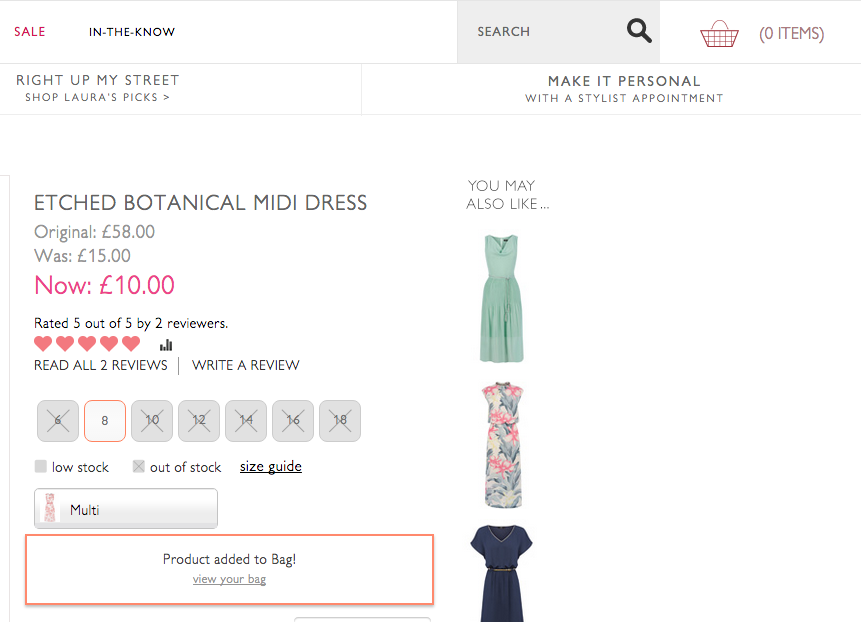Click the fifth heart rating icon
The image size is (861, 622).
[x=131, y=344]
